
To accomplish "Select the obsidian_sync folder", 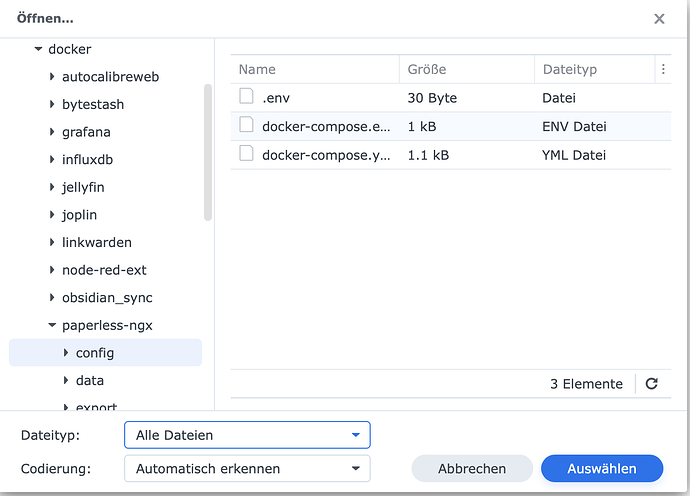I will pos(107,298).
